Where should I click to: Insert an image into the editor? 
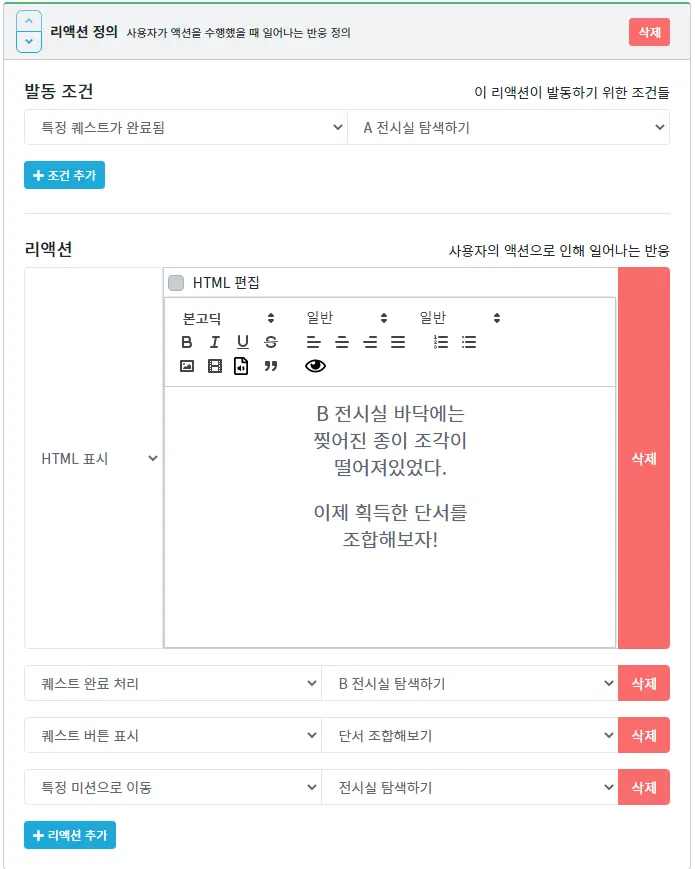[x=187, y=366]
